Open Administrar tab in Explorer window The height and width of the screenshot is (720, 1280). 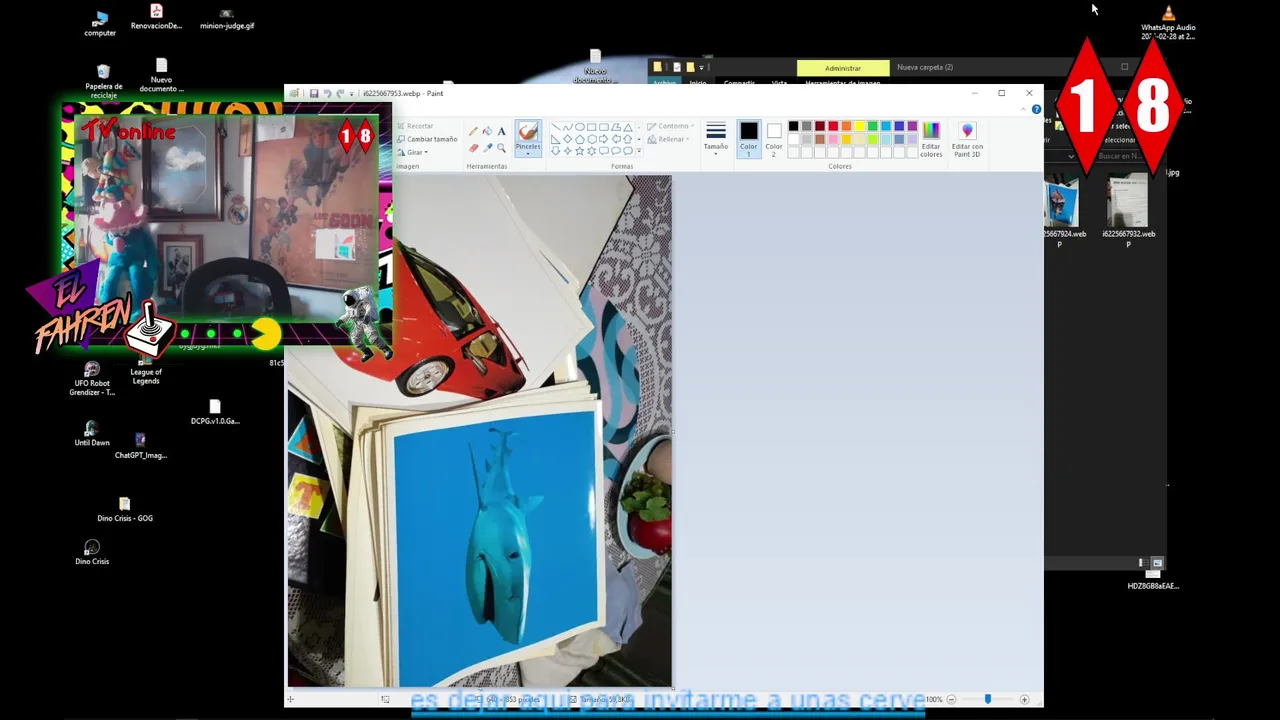point(843,68)
